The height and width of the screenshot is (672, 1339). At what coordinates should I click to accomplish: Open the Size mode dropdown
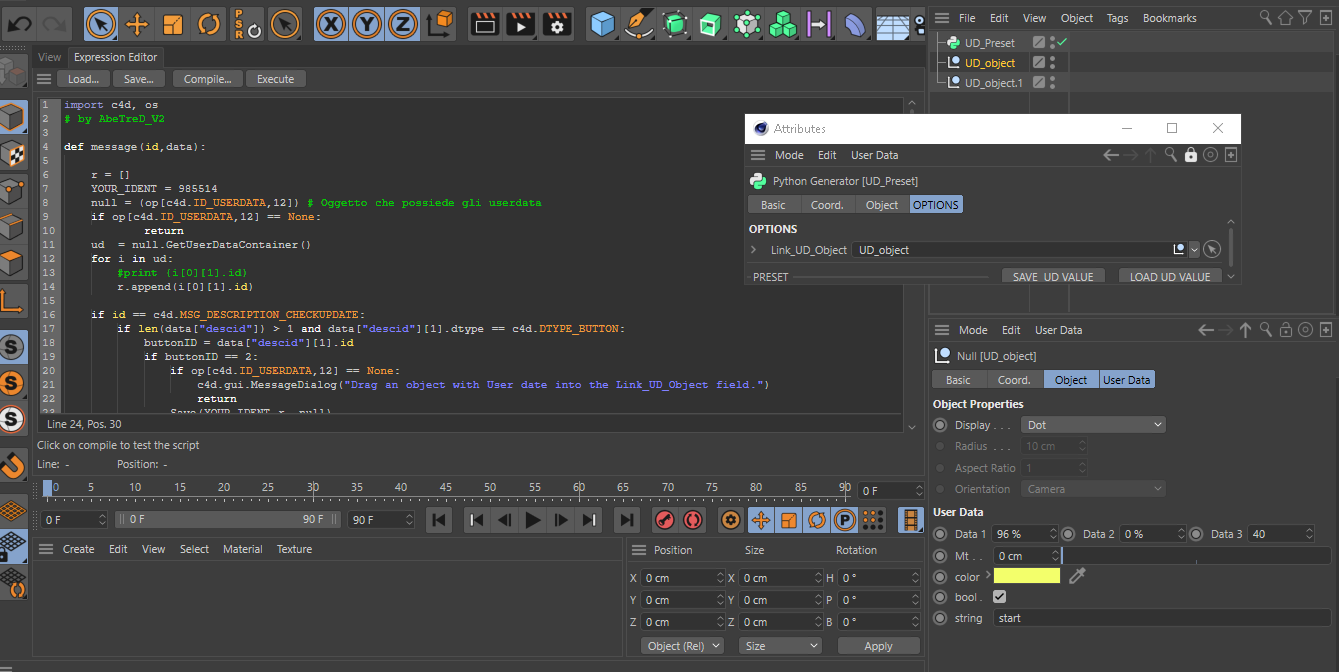[780, 646]
